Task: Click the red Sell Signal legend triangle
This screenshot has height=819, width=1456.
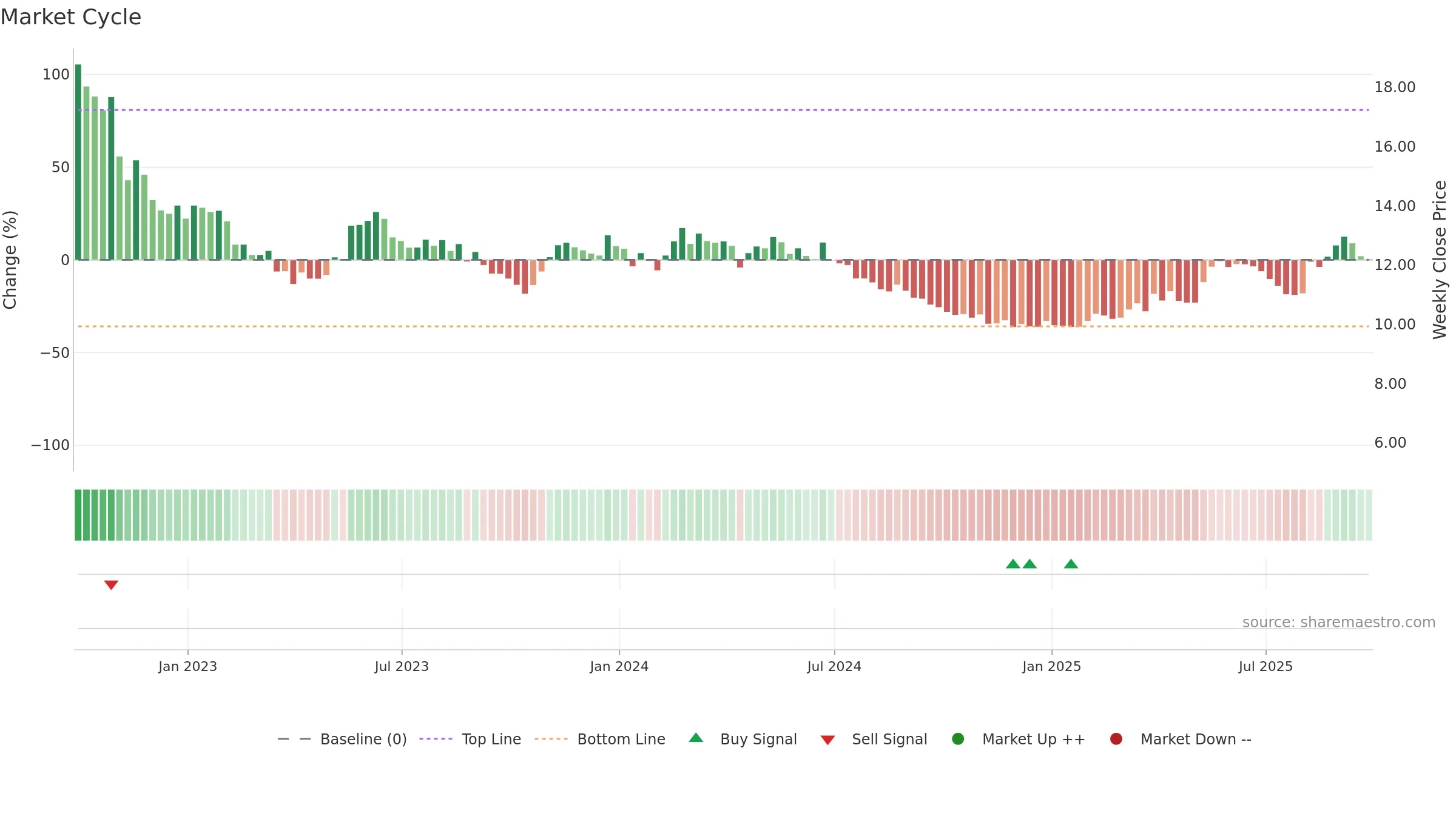Action: [827, 740]
